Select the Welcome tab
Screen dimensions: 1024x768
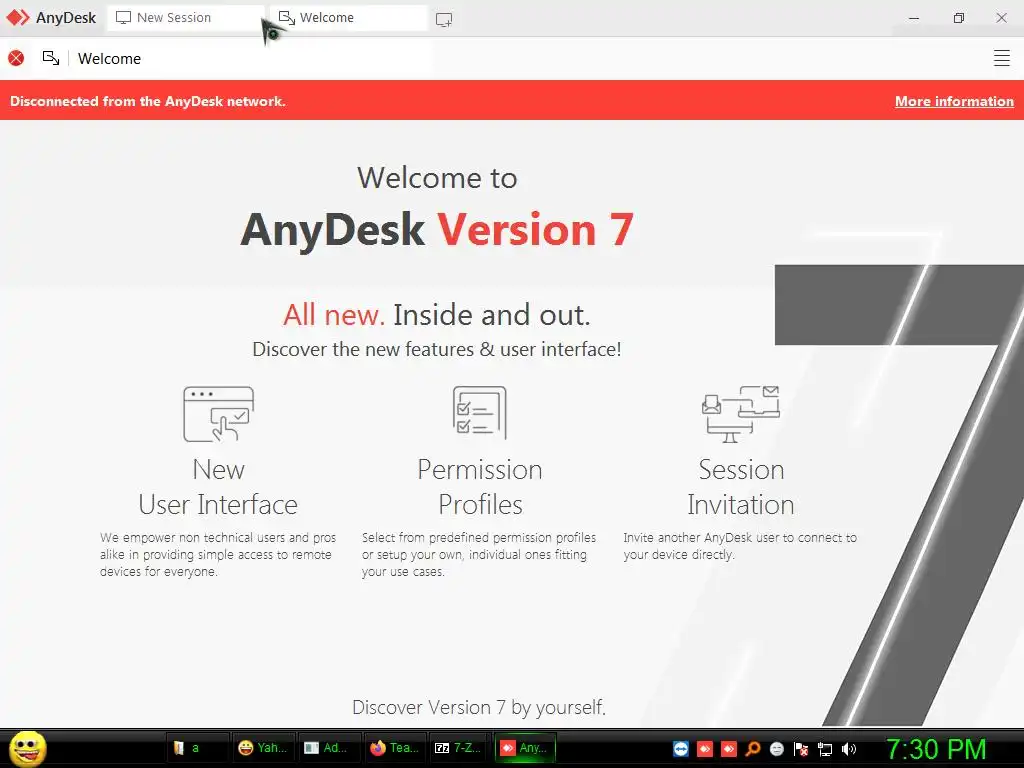[x=349, y=18]
